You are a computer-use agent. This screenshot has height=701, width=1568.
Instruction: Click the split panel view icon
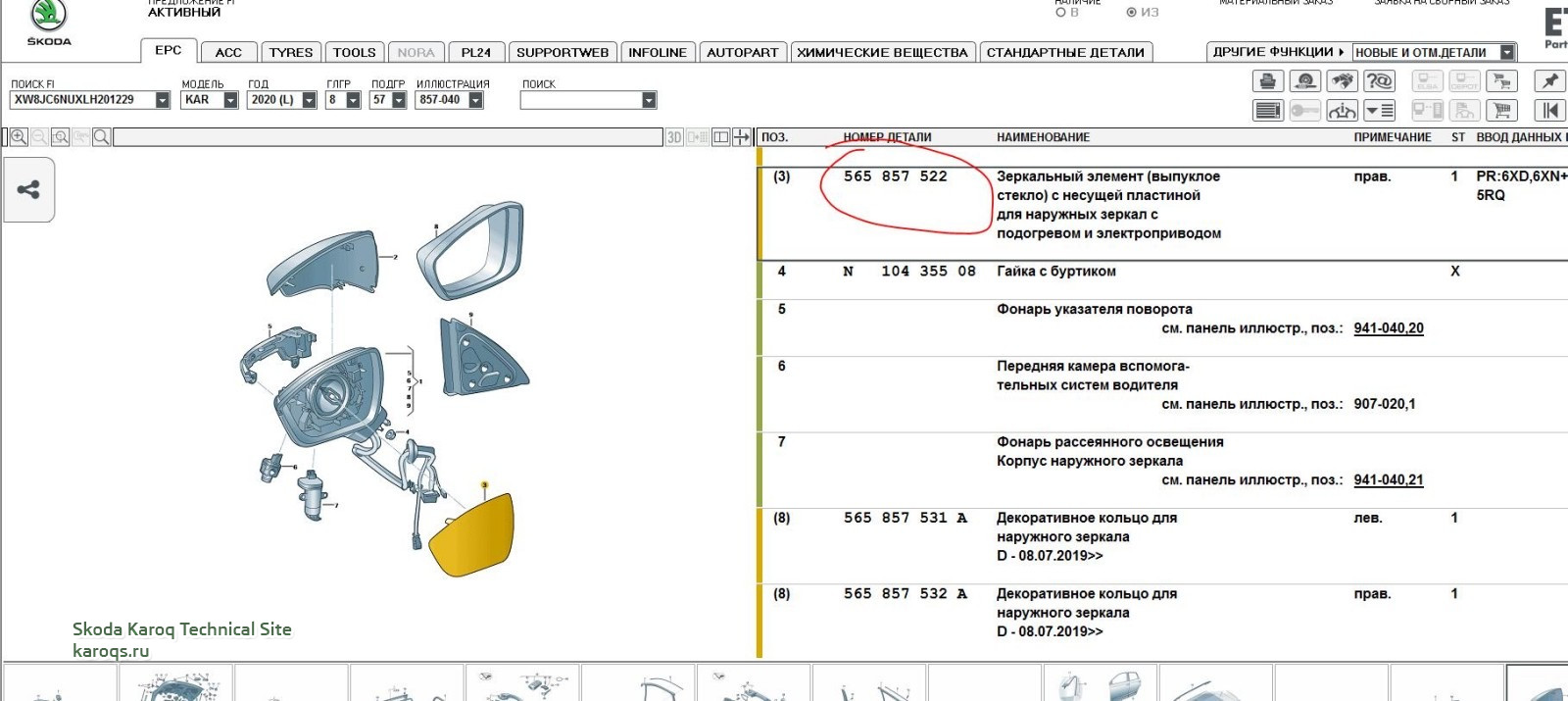[x=720, y=137]
